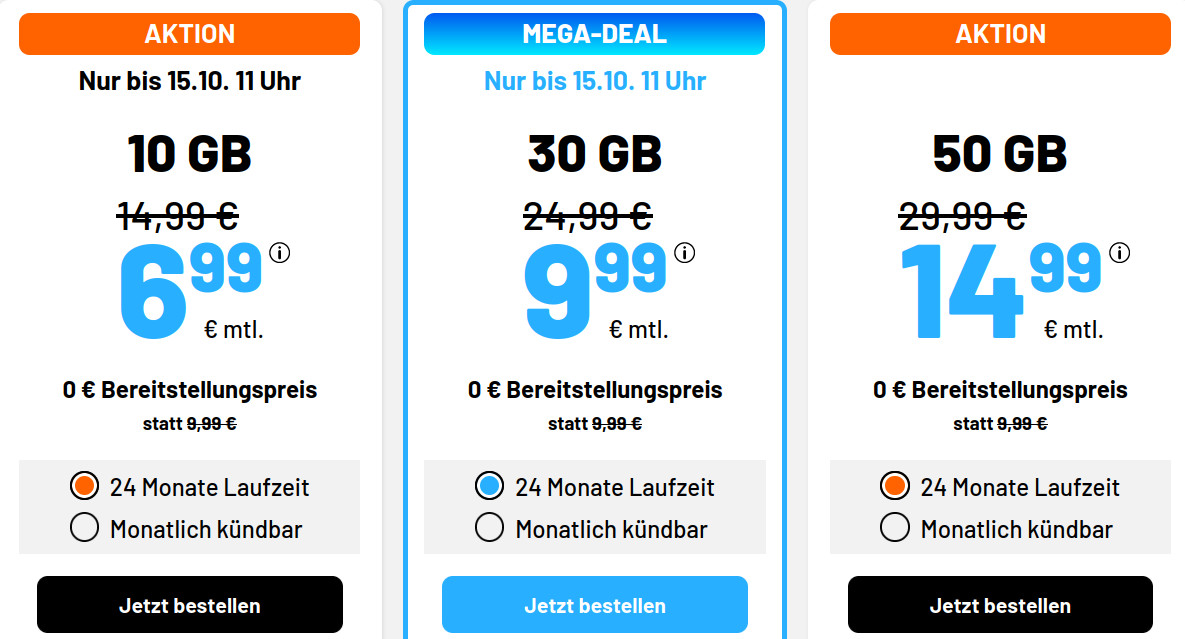Screen dimensions: 1185x639
Task: Click the info icon next to the 9,99 € MEGA-DEAL price
Action: [686, 254]
